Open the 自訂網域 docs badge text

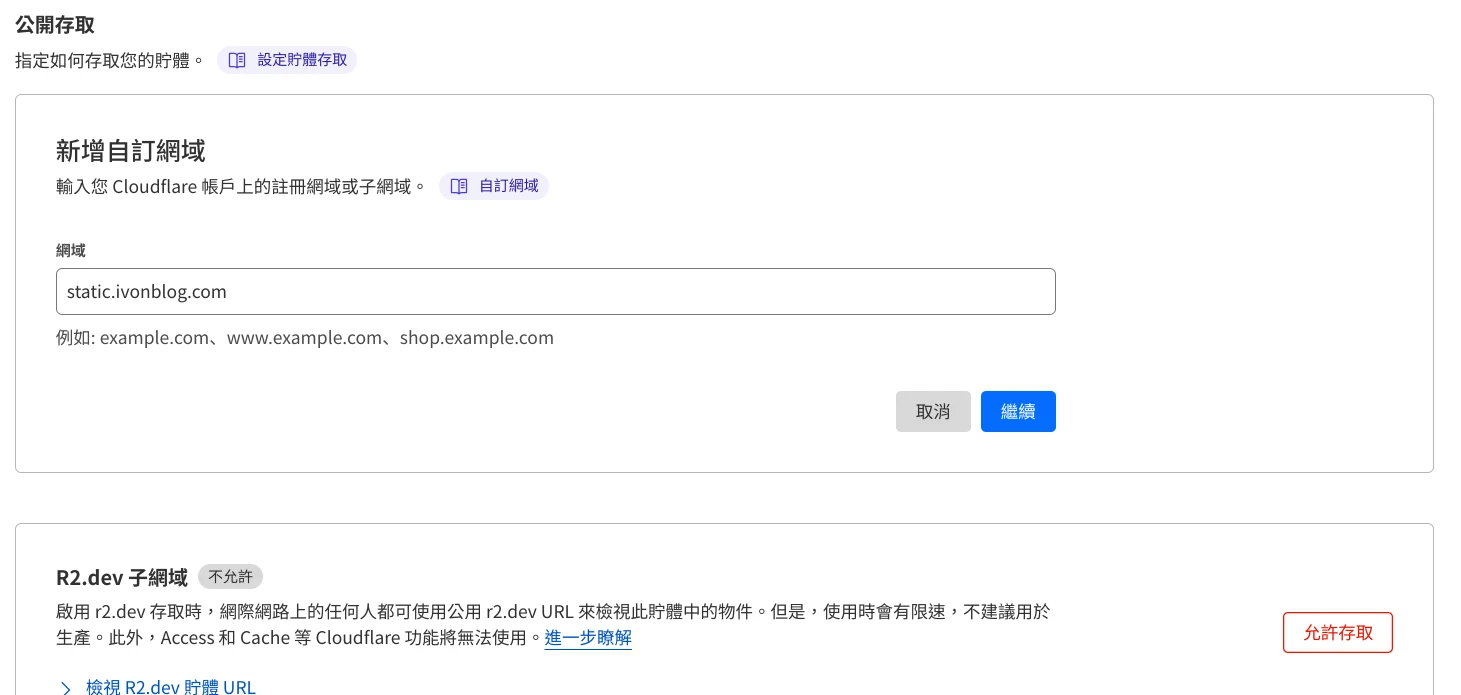point(508,186)
